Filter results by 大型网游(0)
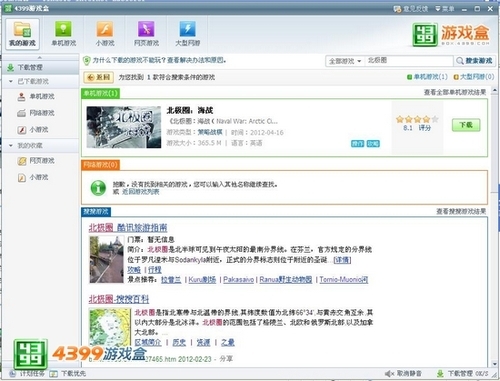This screenshot has height=381, width=500. (x=474, y=77)
